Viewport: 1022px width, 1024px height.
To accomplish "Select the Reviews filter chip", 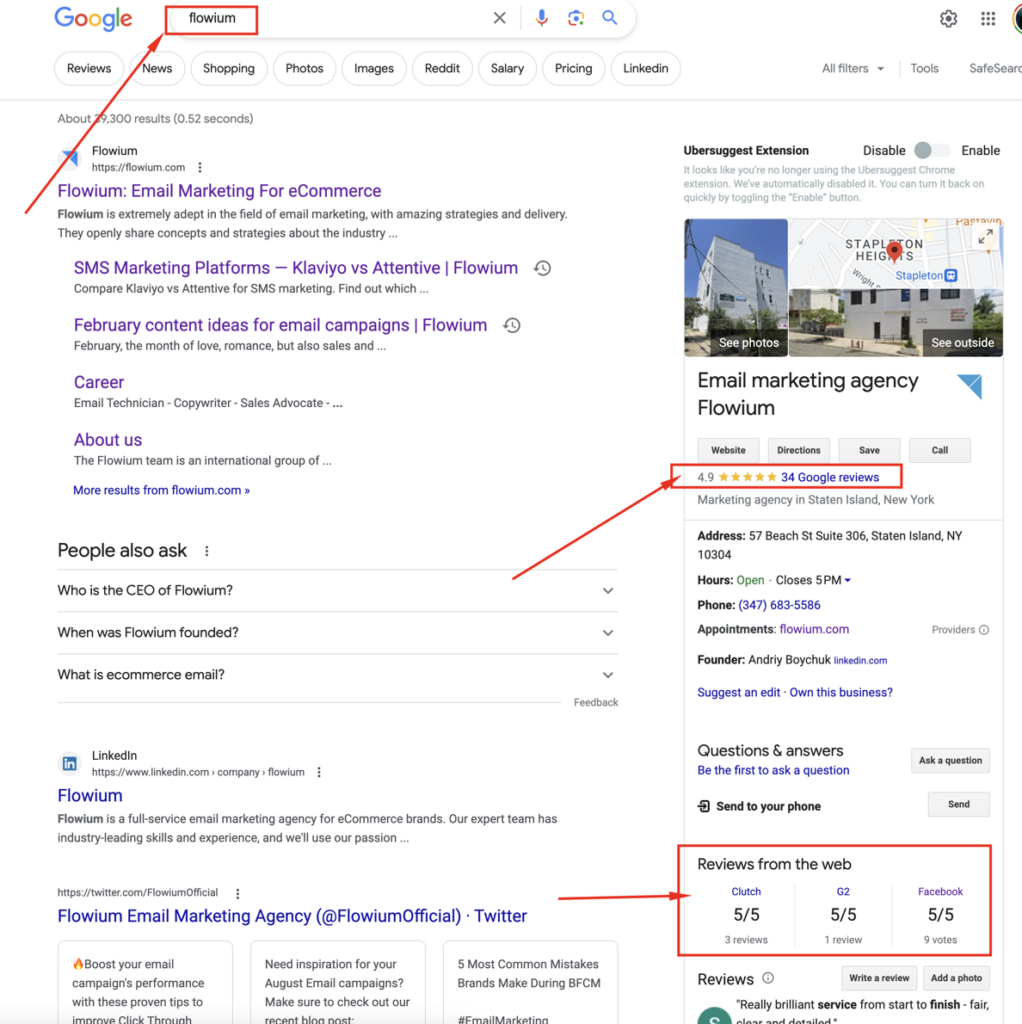I will [89, 69].
